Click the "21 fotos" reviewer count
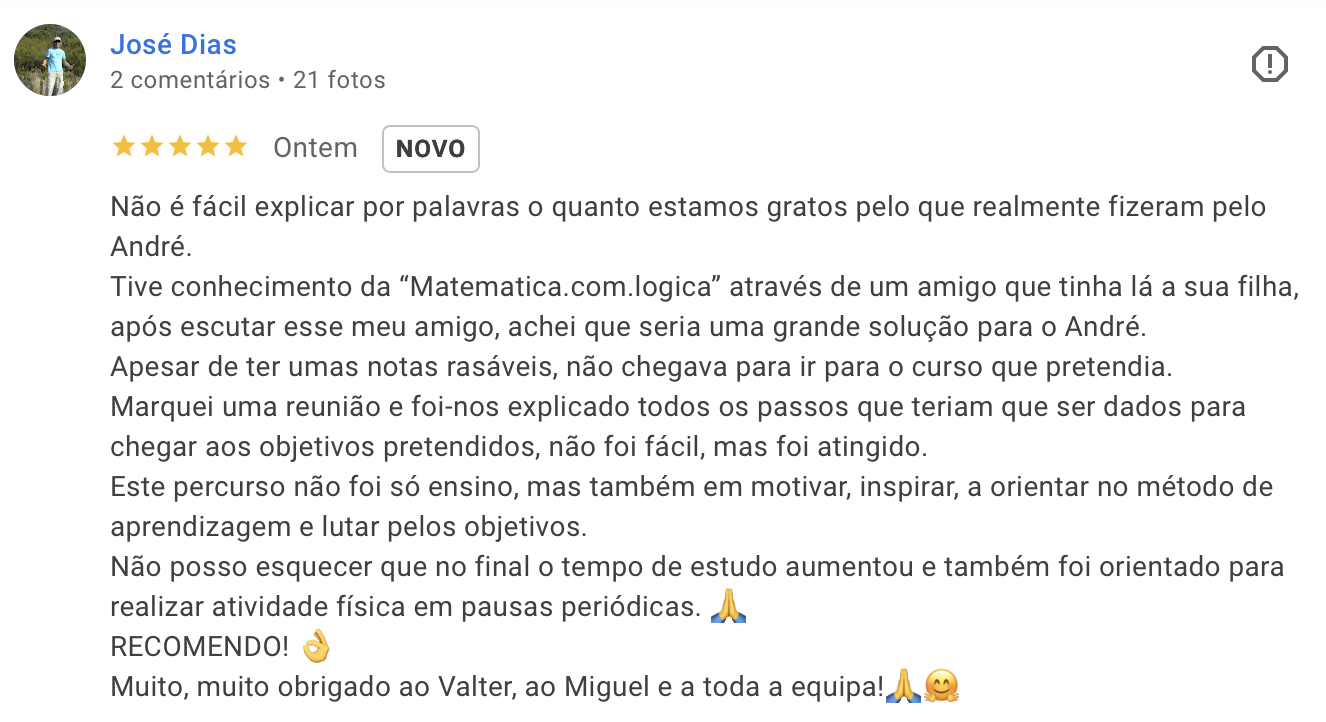Image resolution: width=1326 pixels, height=722 pixels. pyautogui.click(x=339, y=80)
